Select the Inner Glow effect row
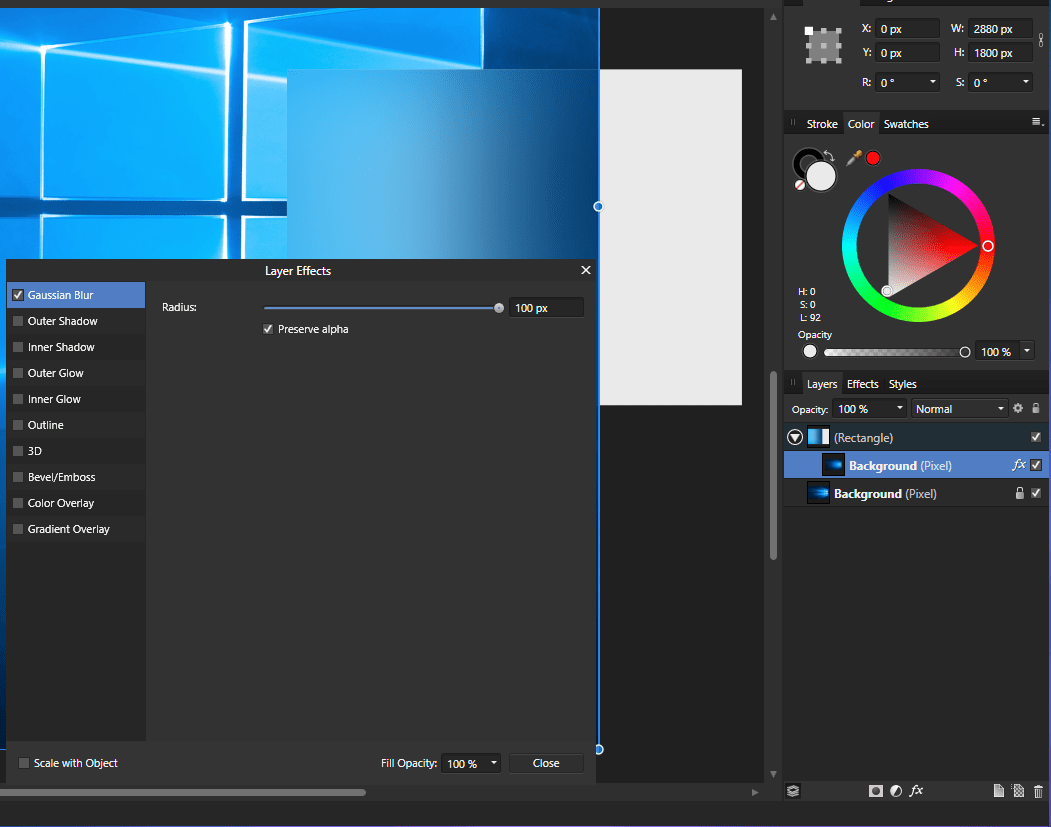Screen dimensions: 1051x827 pos(76,399)
